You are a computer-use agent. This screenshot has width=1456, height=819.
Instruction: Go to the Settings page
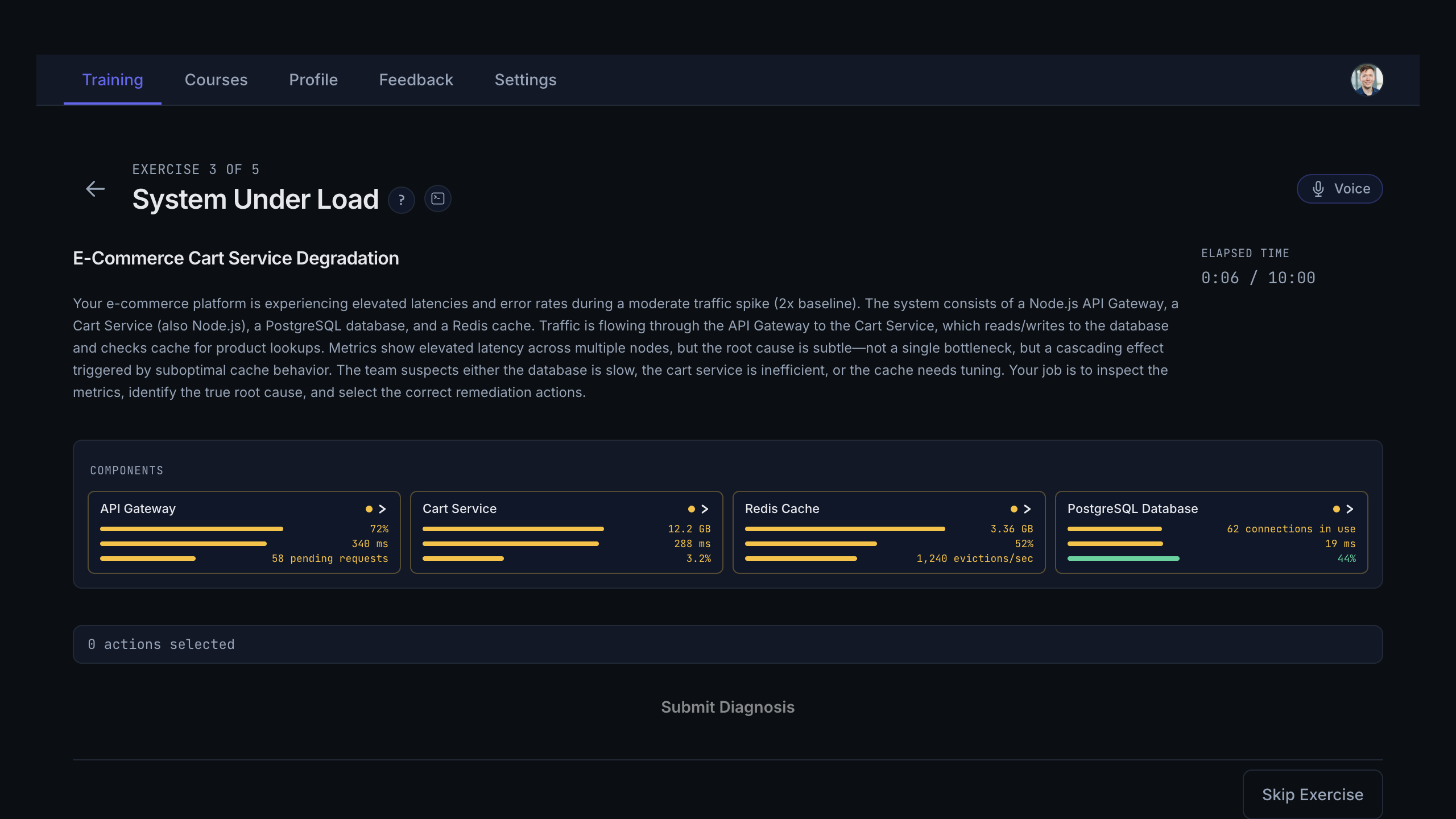525,80
